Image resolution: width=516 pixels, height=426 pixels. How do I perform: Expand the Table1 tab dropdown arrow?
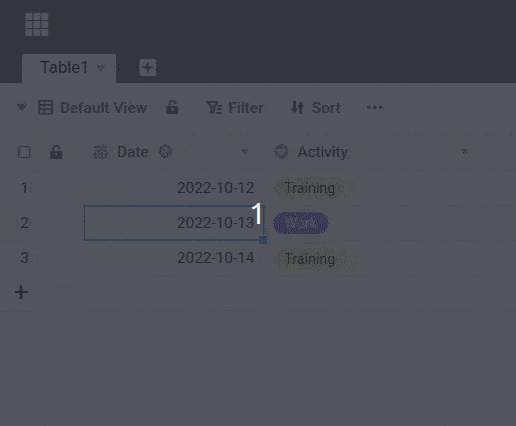101,68
